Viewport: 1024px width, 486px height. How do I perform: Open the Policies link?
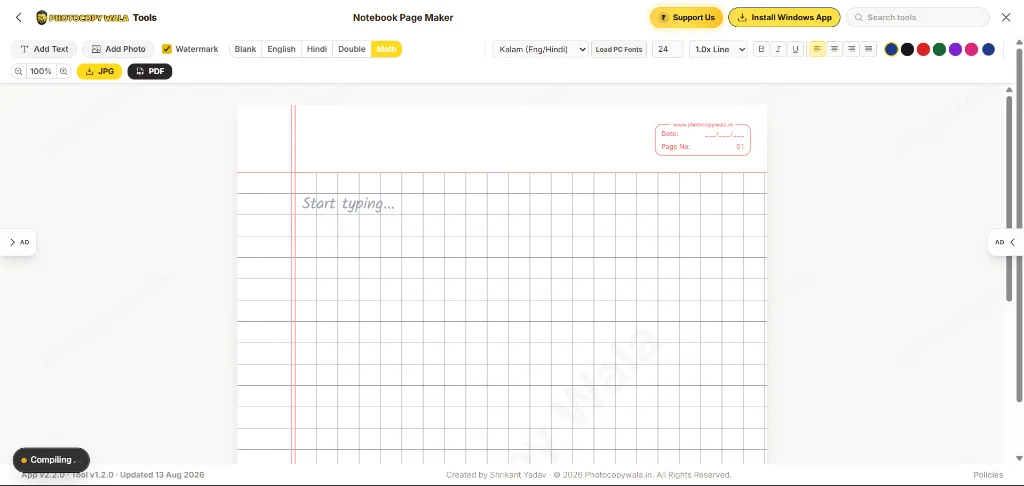(988, 475)
